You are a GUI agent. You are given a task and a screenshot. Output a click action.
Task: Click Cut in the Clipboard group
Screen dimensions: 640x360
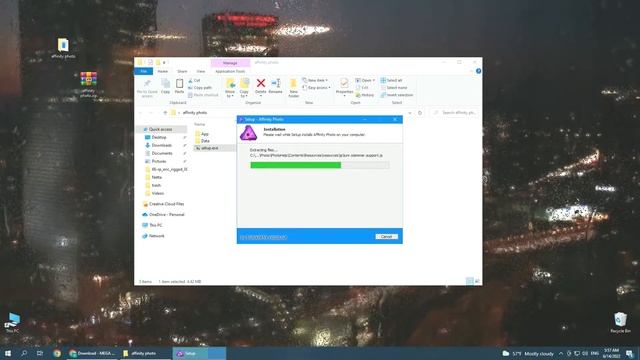194,81
